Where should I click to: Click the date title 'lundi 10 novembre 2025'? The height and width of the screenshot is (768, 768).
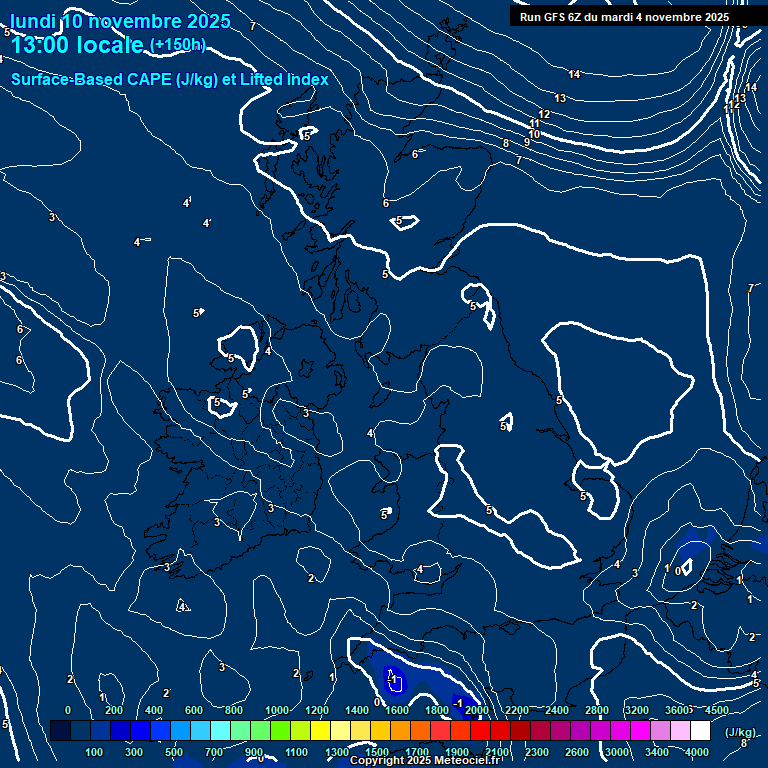(120, 22)
